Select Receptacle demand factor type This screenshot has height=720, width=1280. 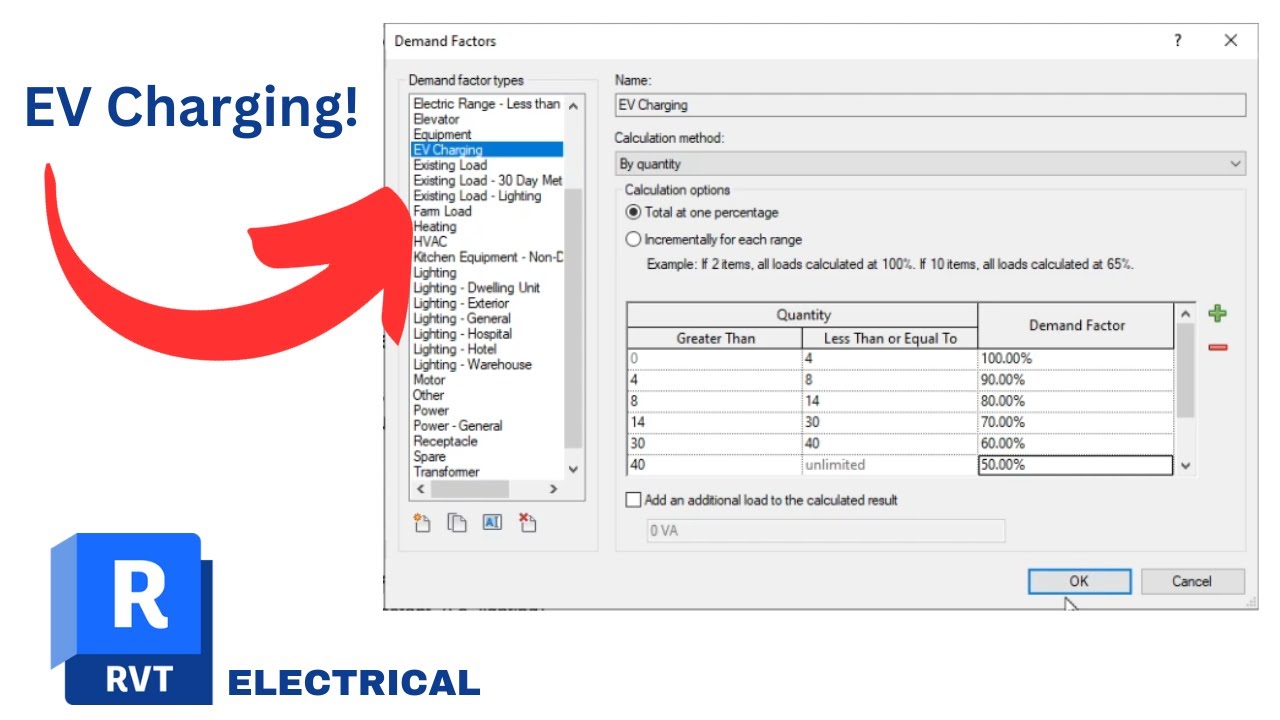click(445, 441)
